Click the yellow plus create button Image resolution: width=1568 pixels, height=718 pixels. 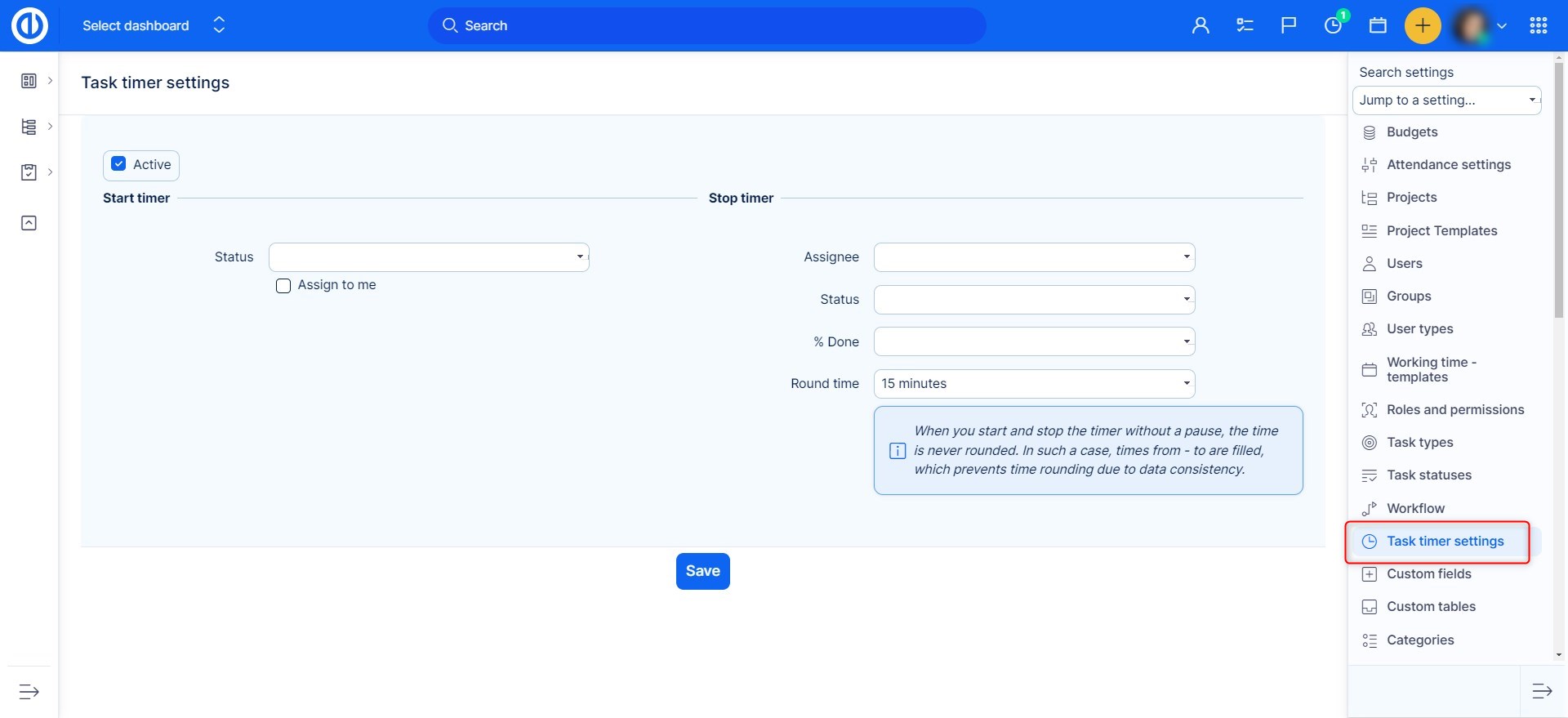click(x=1422, y=25)
